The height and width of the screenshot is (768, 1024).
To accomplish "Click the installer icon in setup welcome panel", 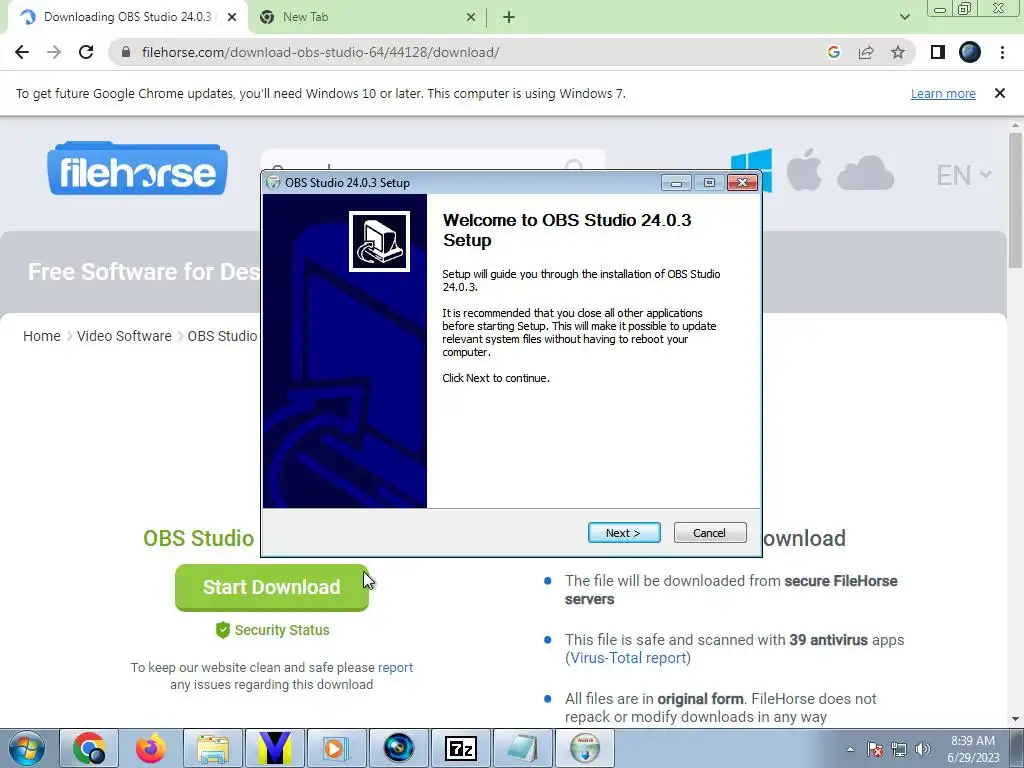I will tap(379, 241).
